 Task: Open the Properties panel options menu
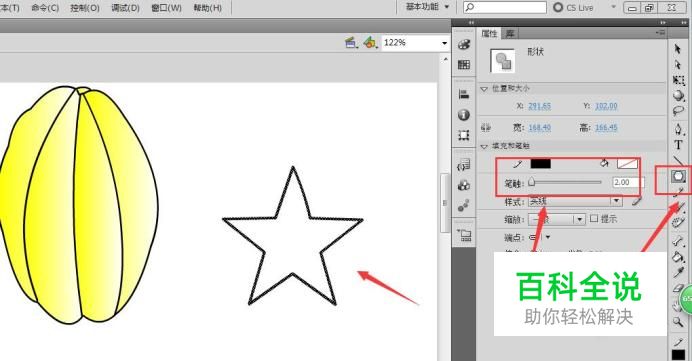click(x=660, y=33)
